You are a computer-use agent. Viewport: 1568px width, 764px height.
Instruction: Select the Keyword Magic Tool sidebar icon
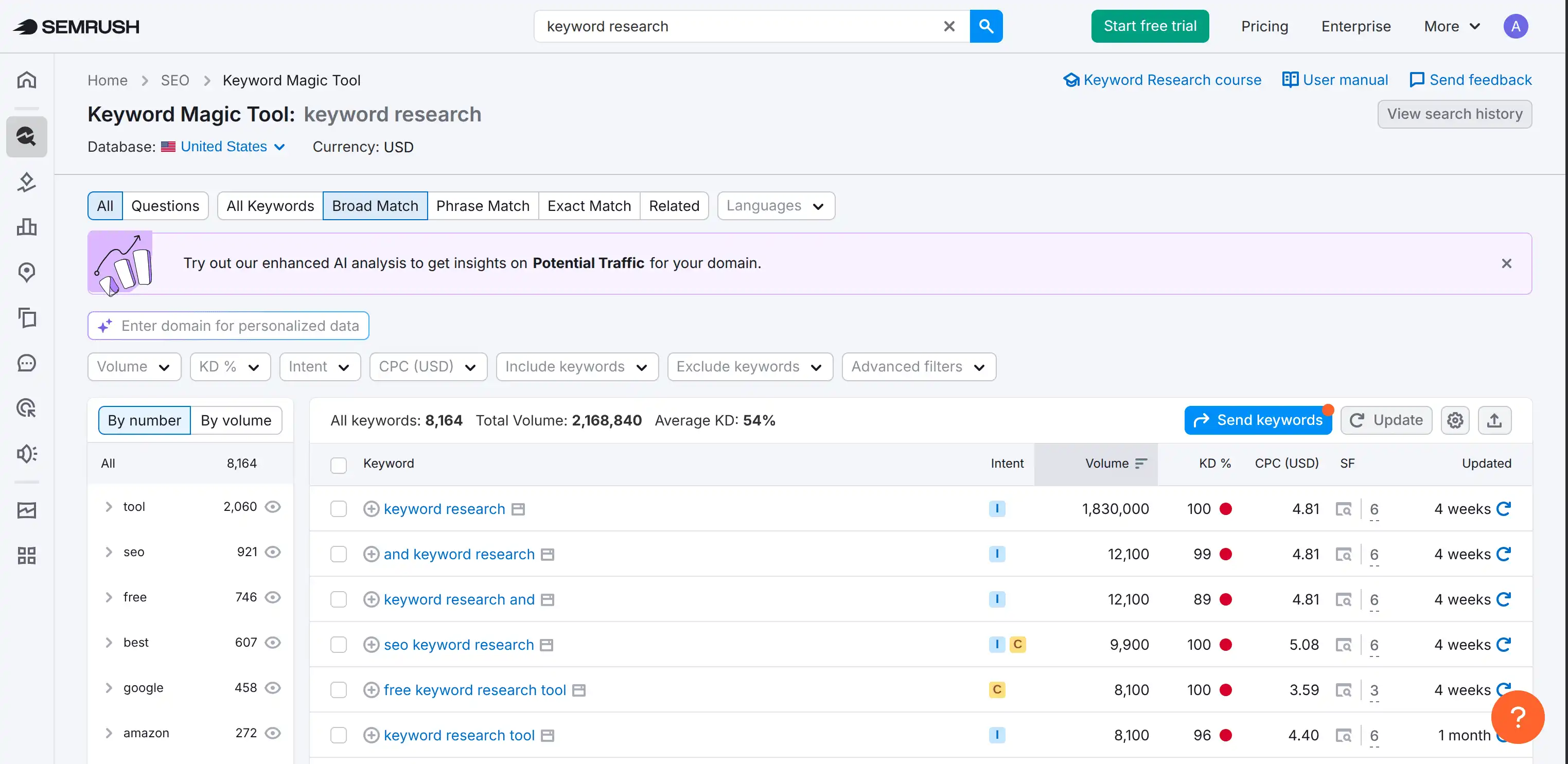point(26,136)
